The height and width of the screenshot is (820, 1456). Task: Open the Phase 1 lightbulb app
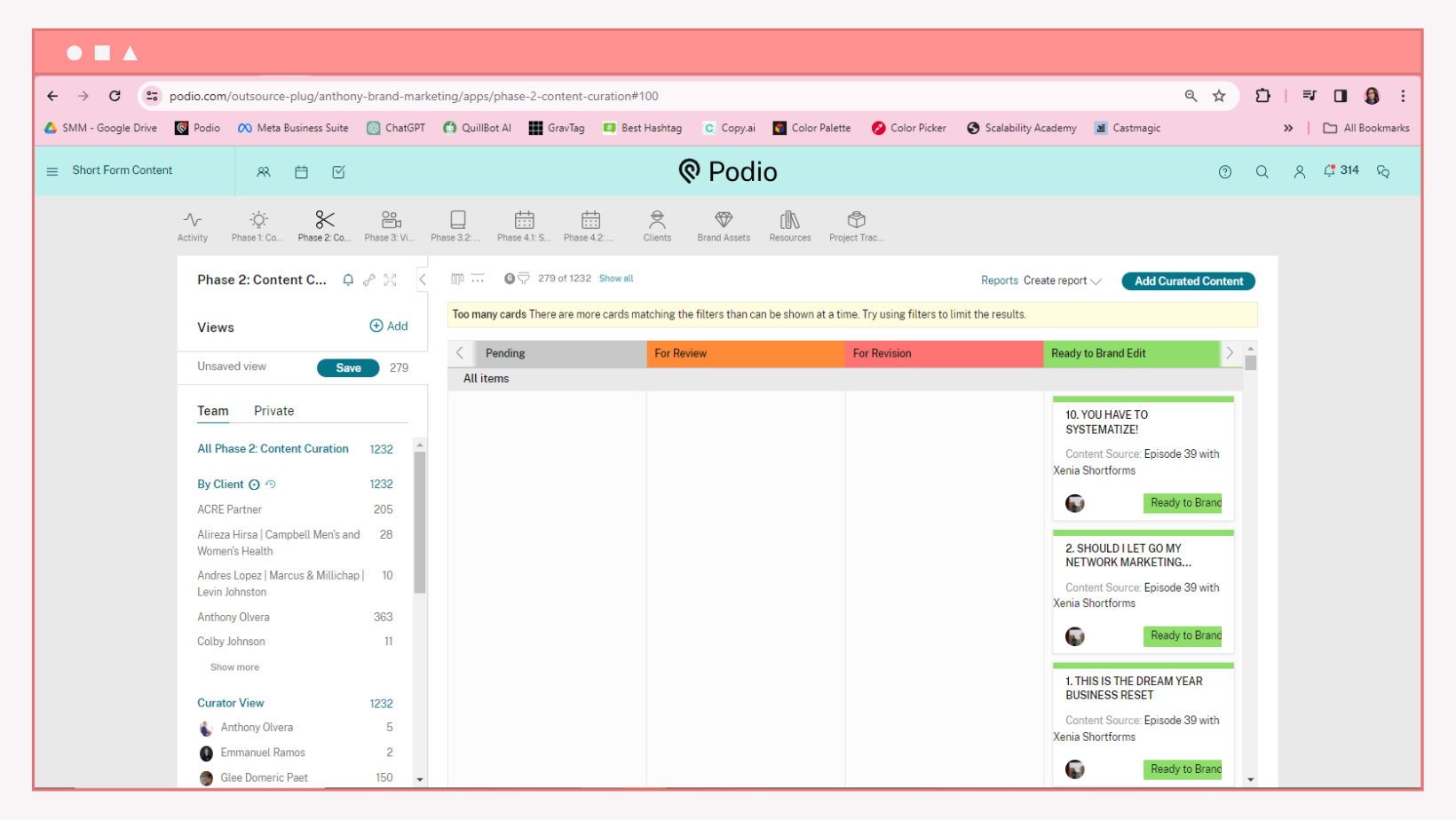pyautogui.click(x=257, y=225)
